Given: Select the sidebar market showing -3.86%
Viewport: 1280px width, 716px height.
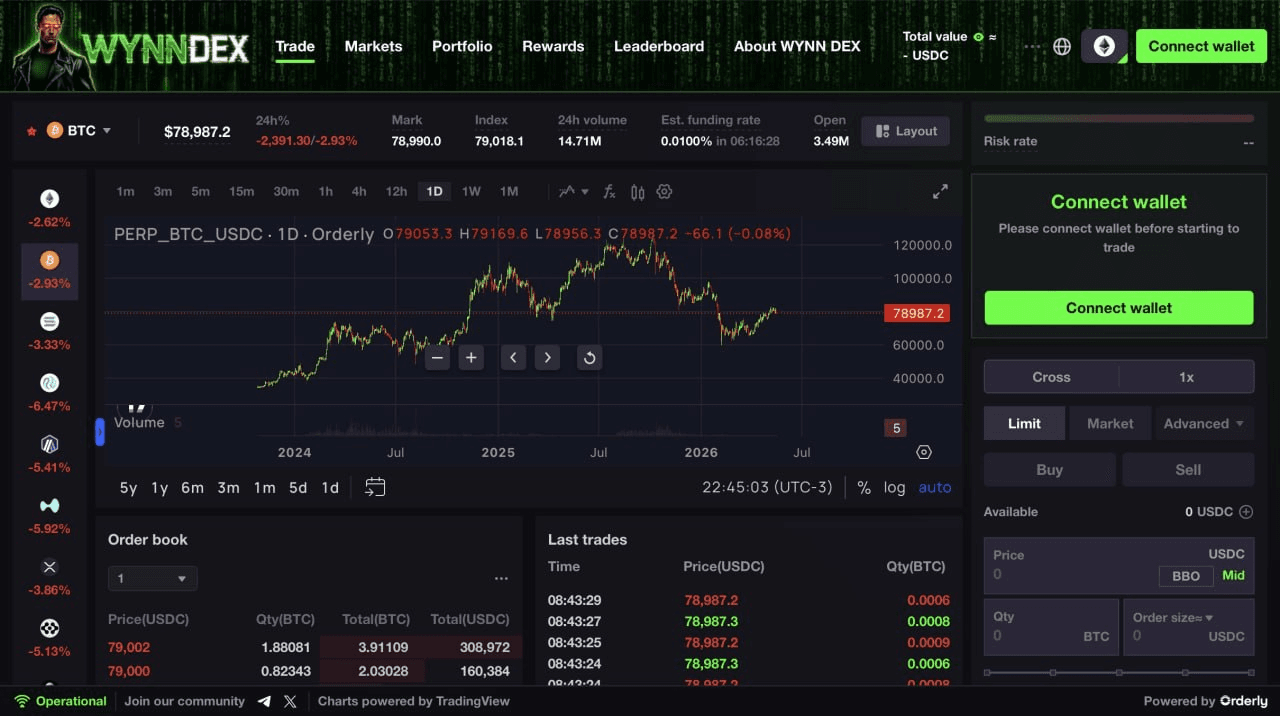Looking at the screenshot, I should coord(49,578).
